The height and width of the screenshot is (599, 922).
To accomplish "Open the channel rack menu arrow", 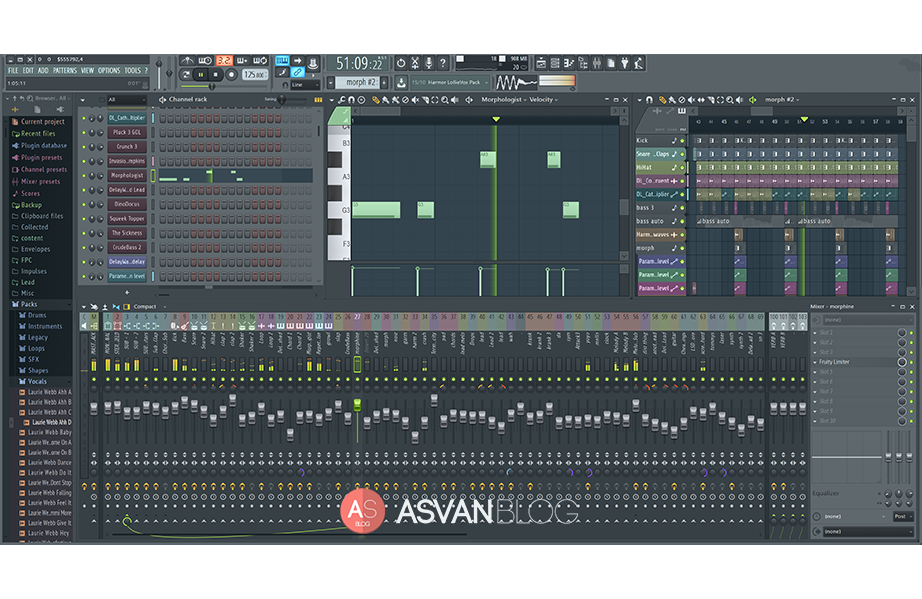I will point(82,100).
